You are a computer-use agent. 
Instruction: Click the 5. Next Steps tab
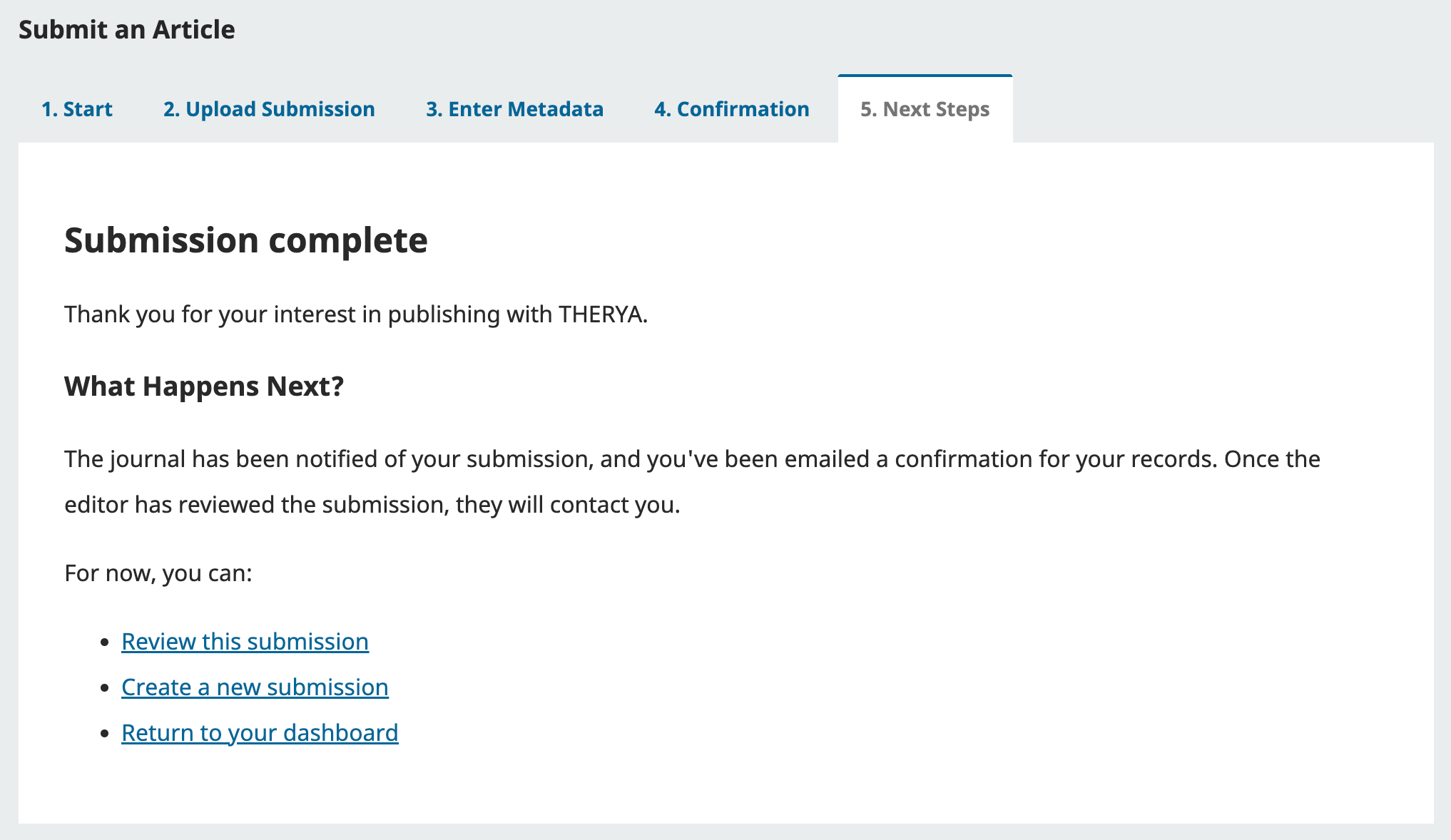[925, 109]
